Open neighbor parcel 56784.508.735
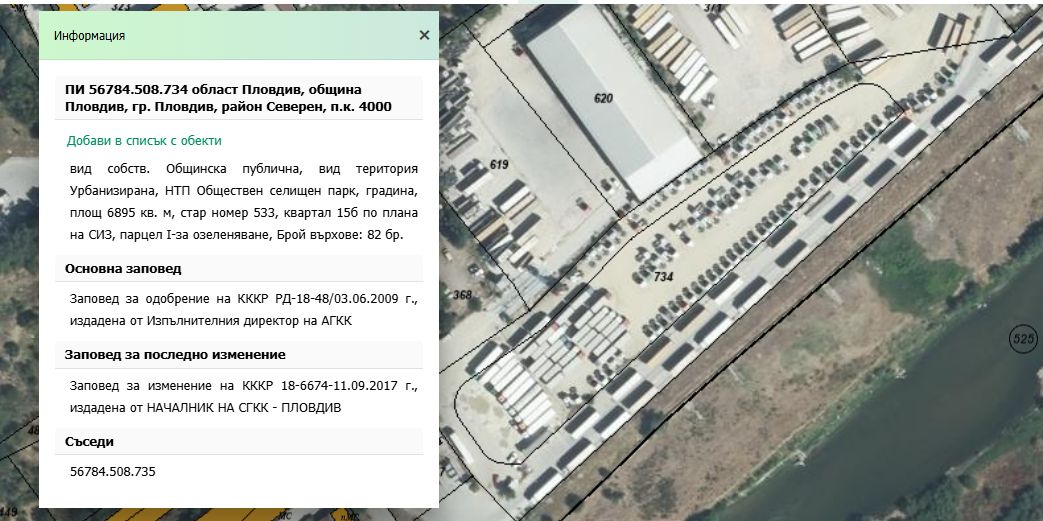Image resolution: width=1043 pixels, height=521 pixels. click(112, 472)
